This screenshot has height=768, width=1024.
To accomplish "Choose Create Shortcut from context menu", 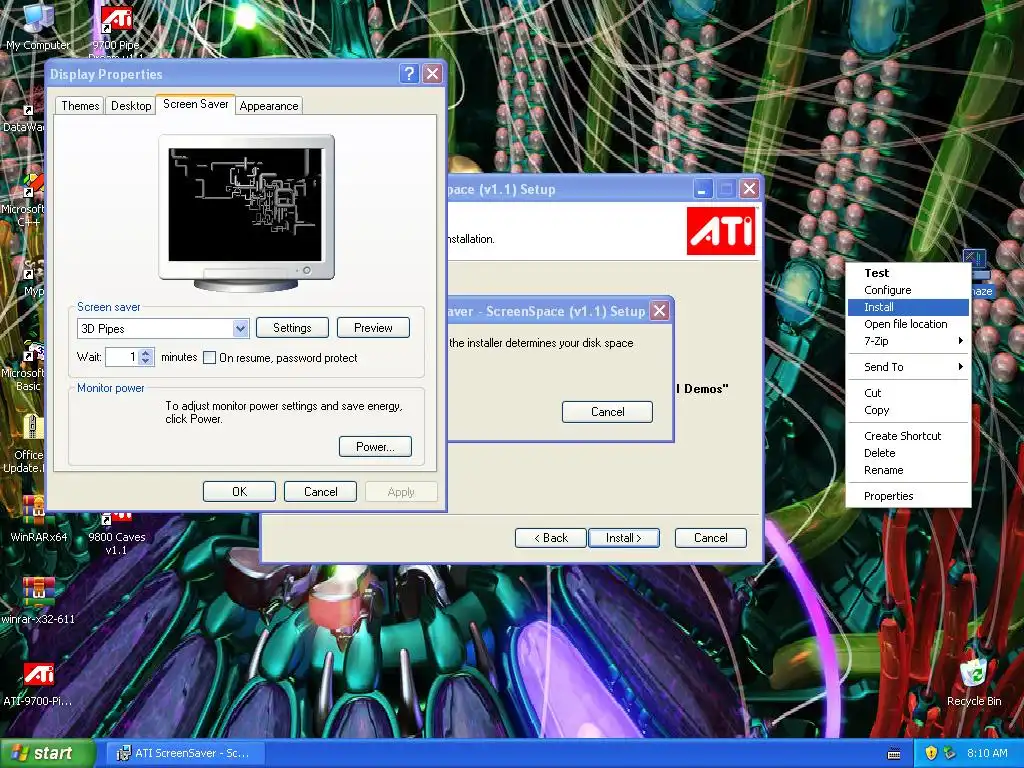I will coord(908,436).
